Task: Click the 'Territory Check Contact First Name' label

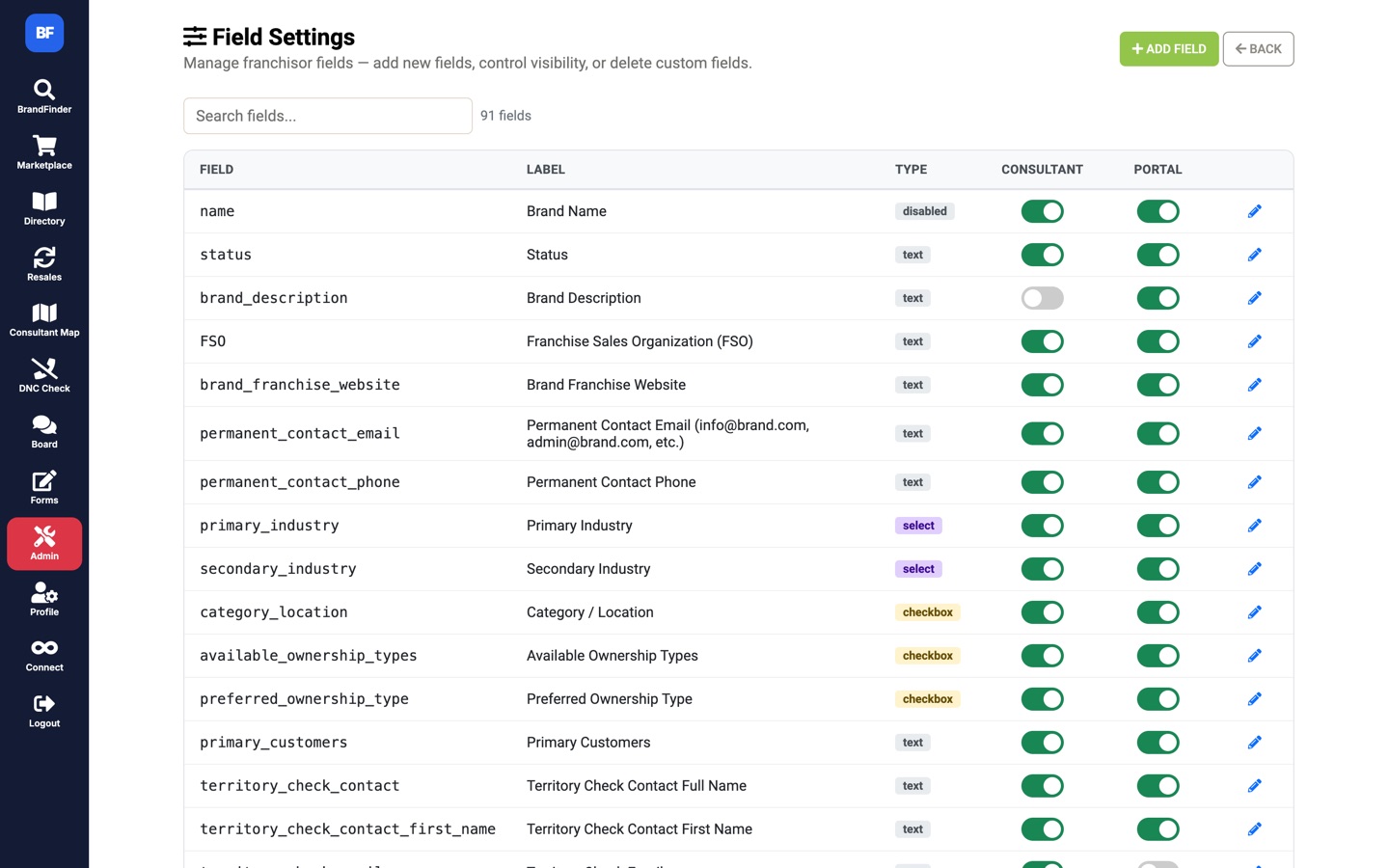Action: 640,829
